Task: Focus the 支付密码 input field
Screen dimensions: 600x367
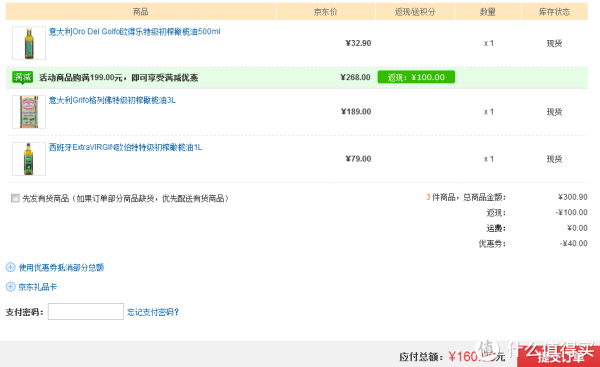Action: 86,312
